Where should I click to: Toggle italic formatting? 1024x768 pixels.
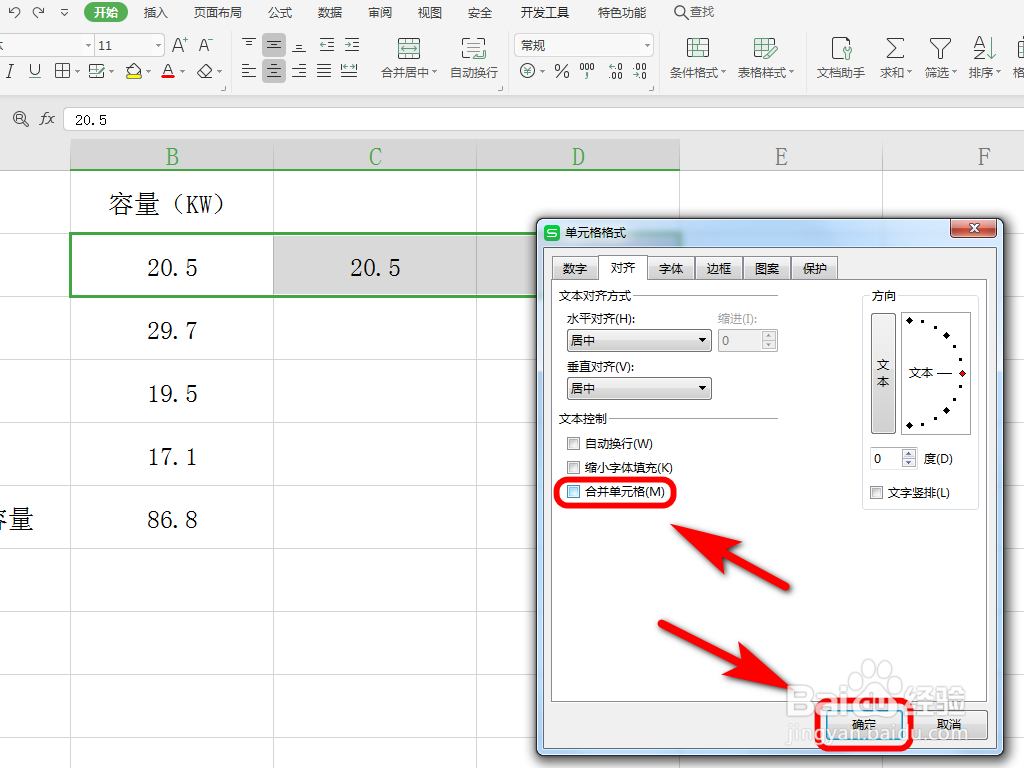point(10,71)
